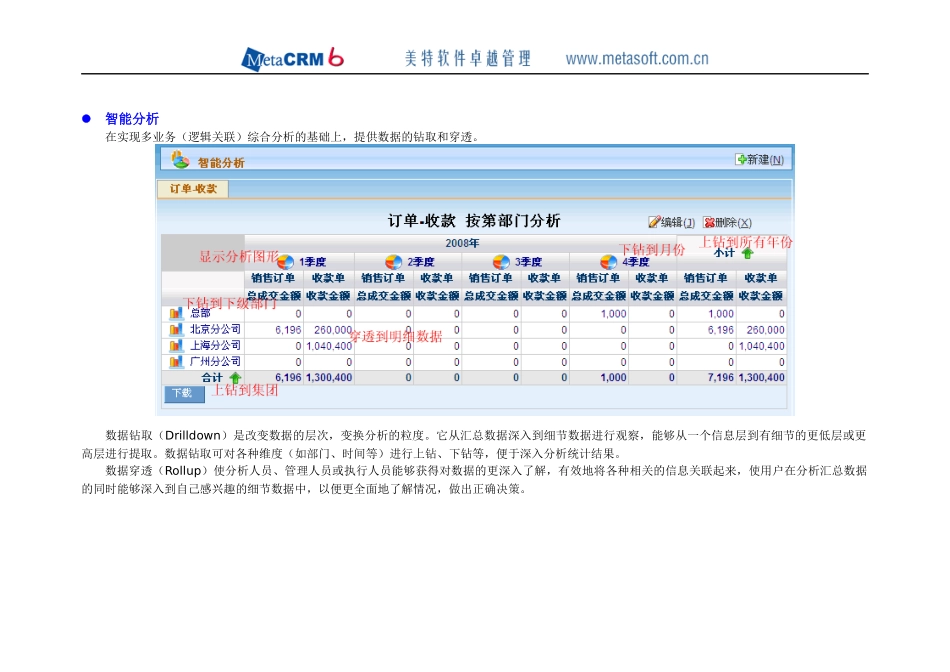Click the 合计 row label
Screen dimensions: 950x672
pyautogui.click(x=212, y=378)
